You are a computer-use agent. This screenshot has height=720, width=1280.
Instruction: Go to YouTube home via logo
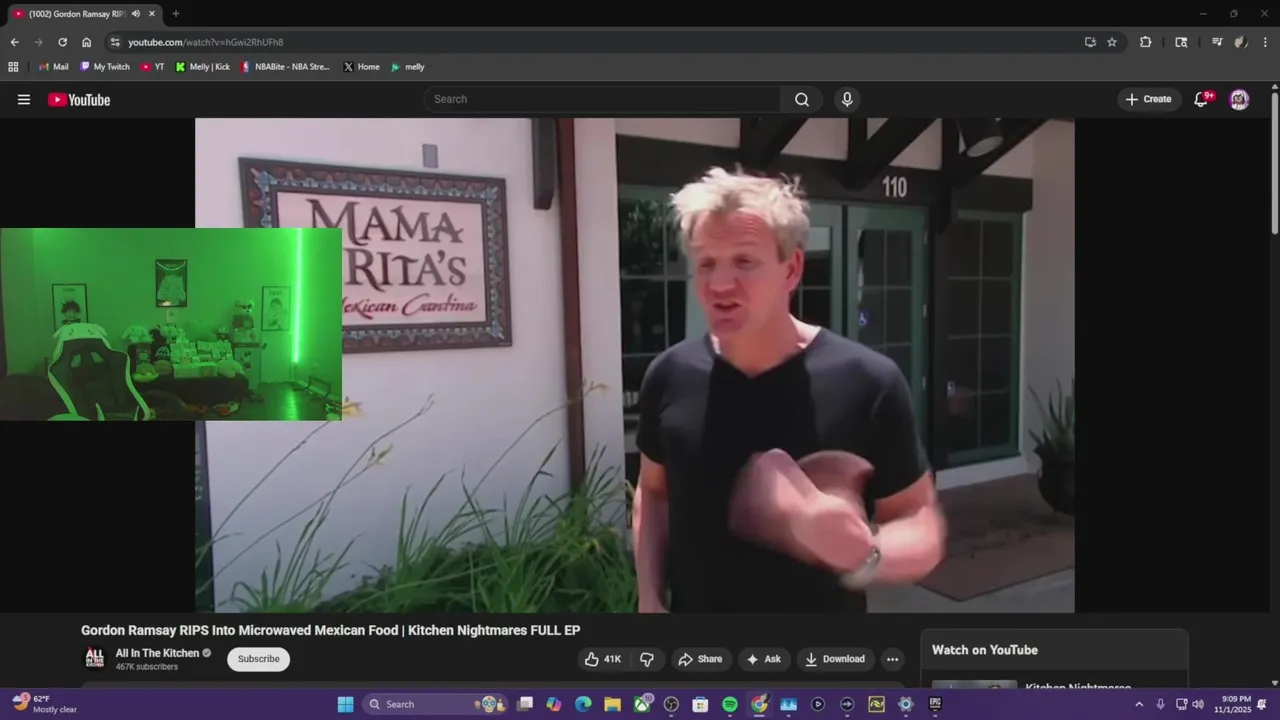pyautogui.click(x=79, y=100)
